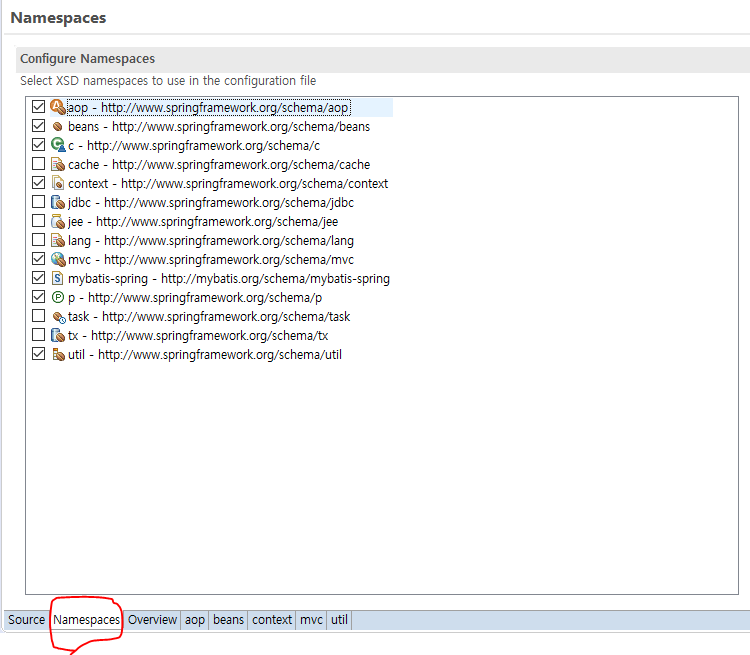
Task: Switch to the util tab
Action: click(339, 620)
